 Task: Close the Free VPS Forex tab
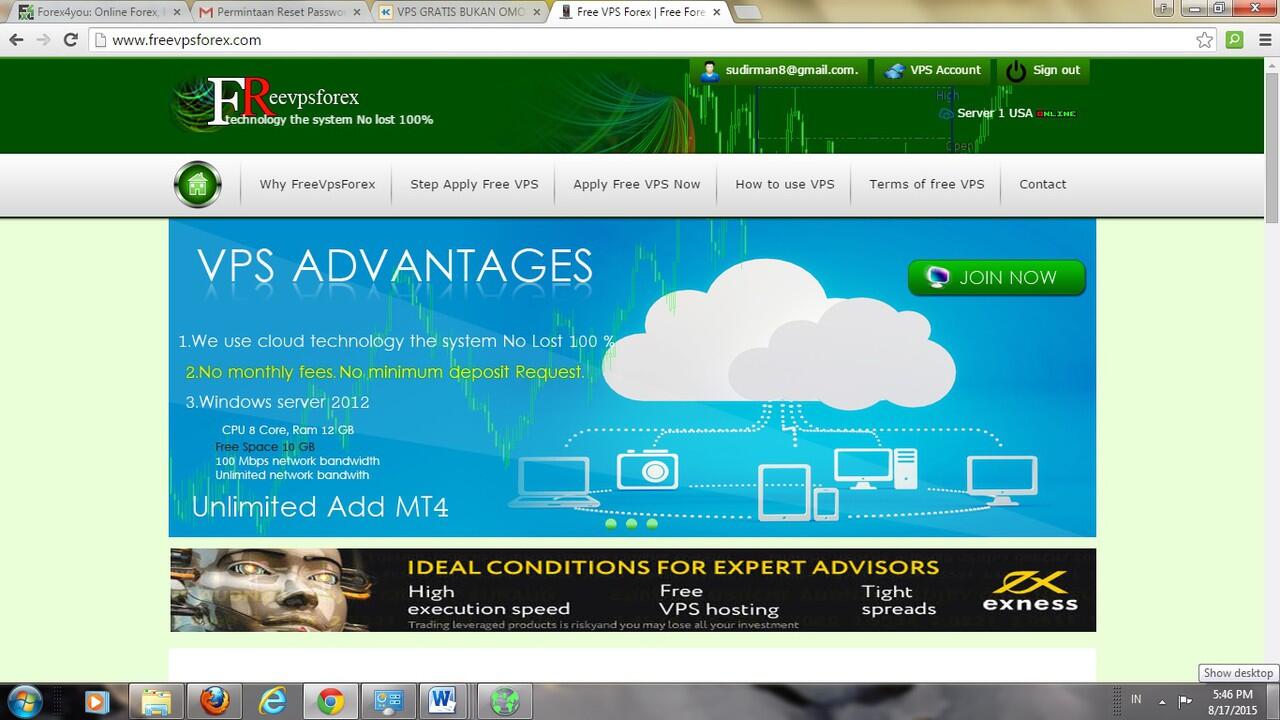pos(716,12)
